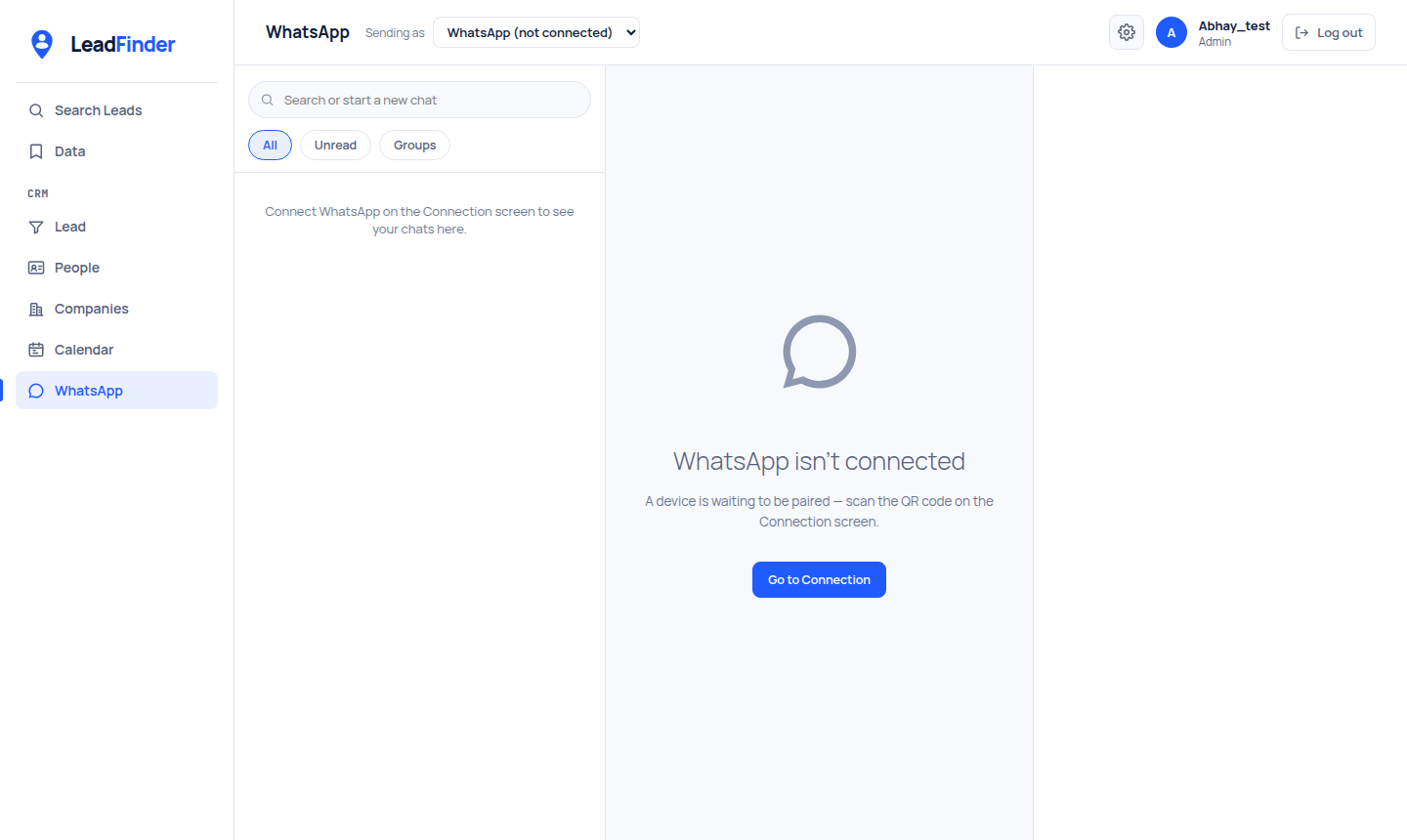Click the Calendar icon in sidebar
Viewport: 1407px width, 840px height.
pos(36,350)
